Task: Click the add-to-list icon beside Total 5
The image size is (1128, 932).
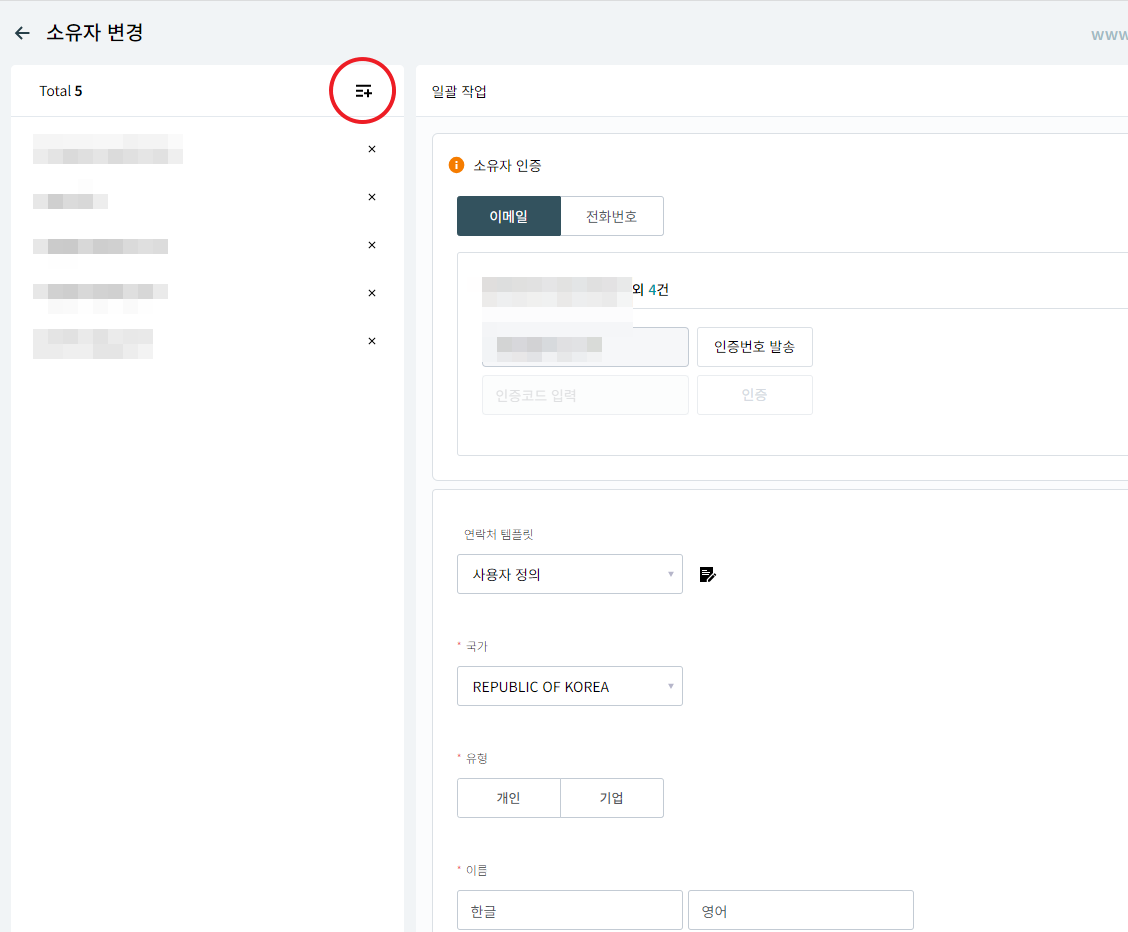Action: coord(363,91)
